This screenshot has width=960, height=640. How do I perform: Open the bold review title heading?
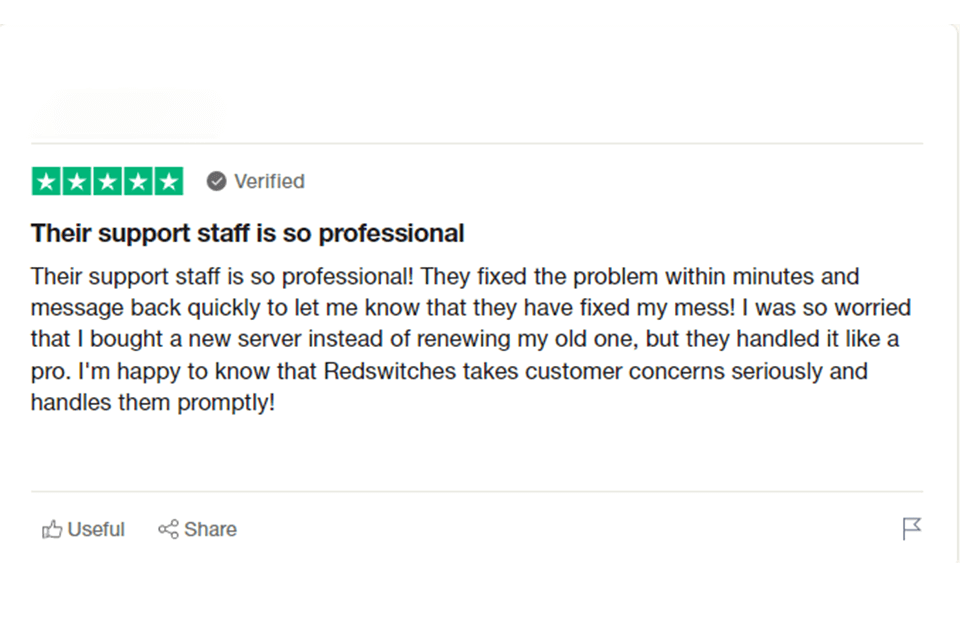pyautogui.click(x=247, y=233)
